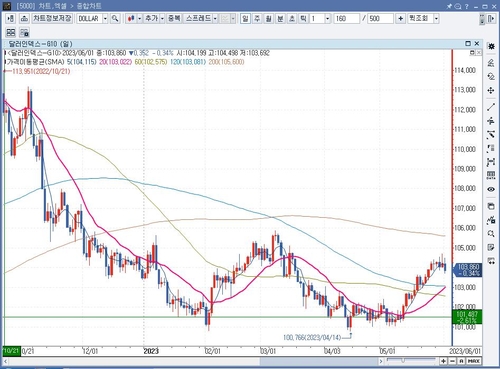
Task: Click the magnifier zoom icon on right sidebar
Action: pyautogui.click(x=491, y=234)
